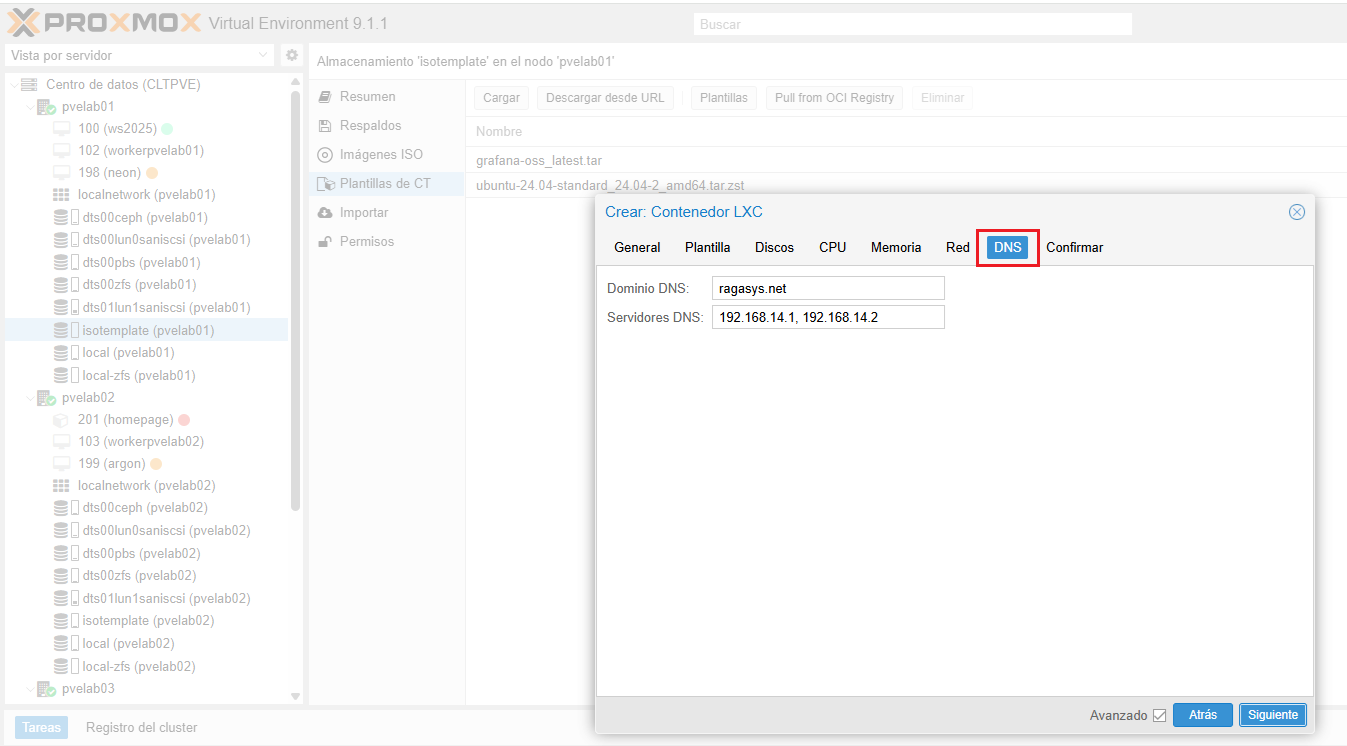
Task: Collapse the Centro de datos tree node
Action: 13,84
